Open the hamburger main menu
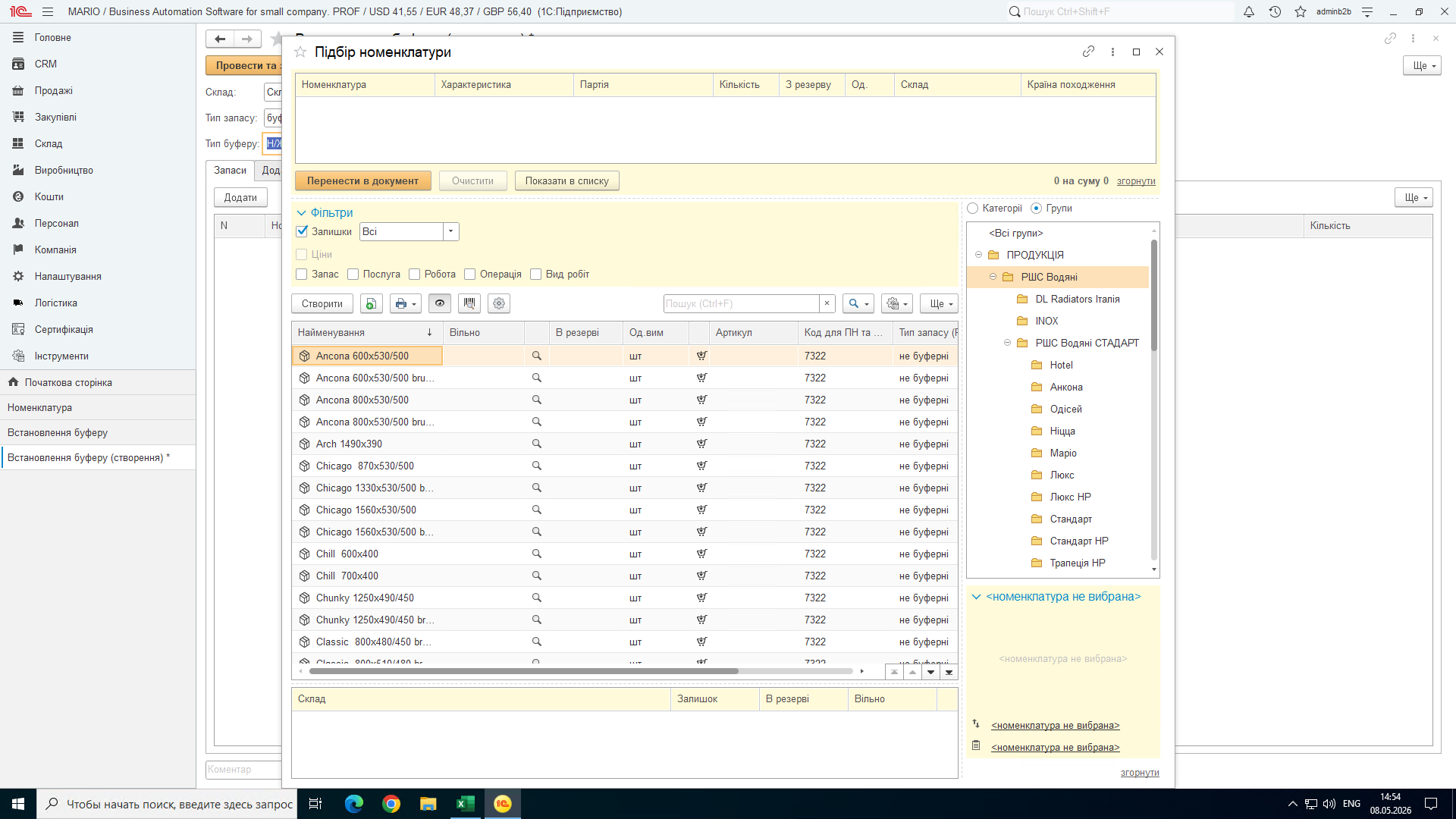The width and height of the screenshot is (1456, 819). click(48, 11)
